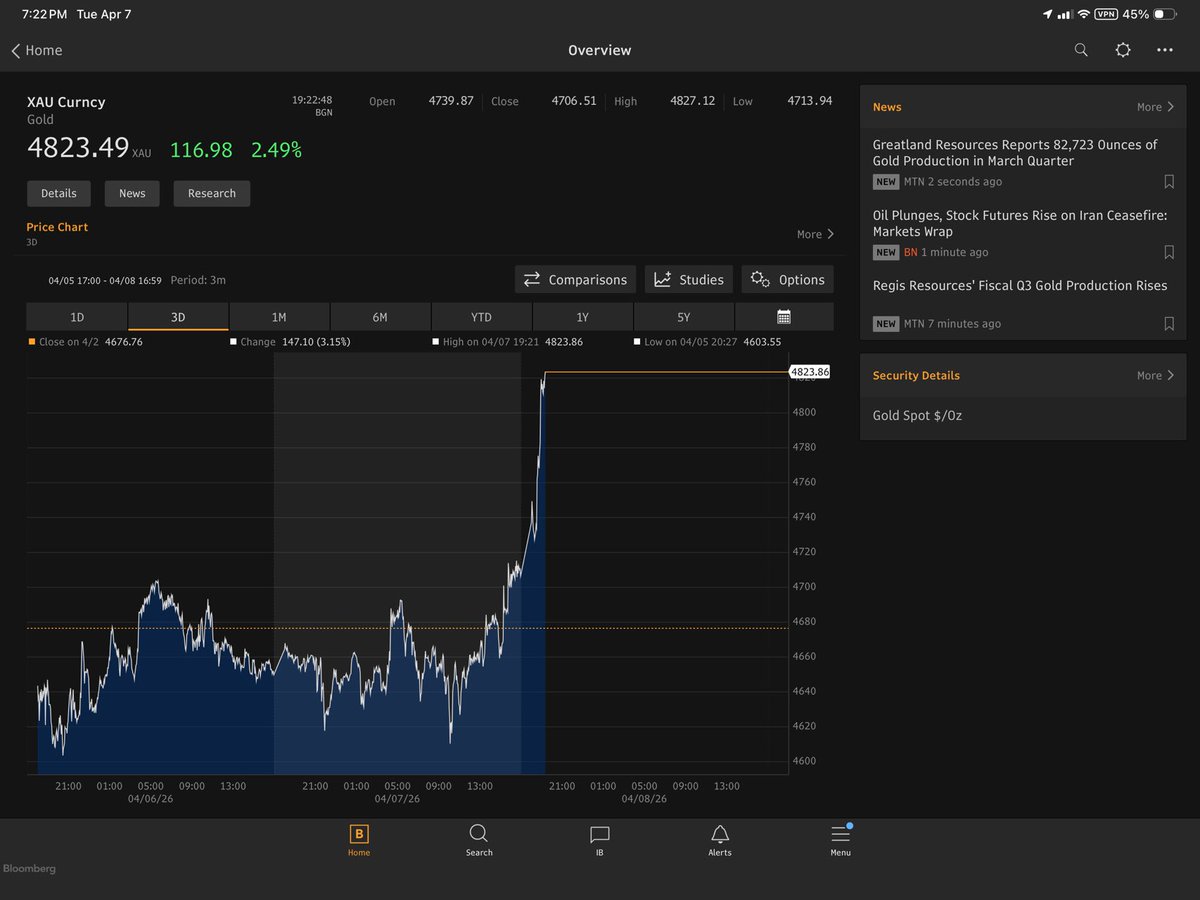This screenshot has height=900, width=1200.
Task: Click the 2.49% percent change value
Action: 276,150
